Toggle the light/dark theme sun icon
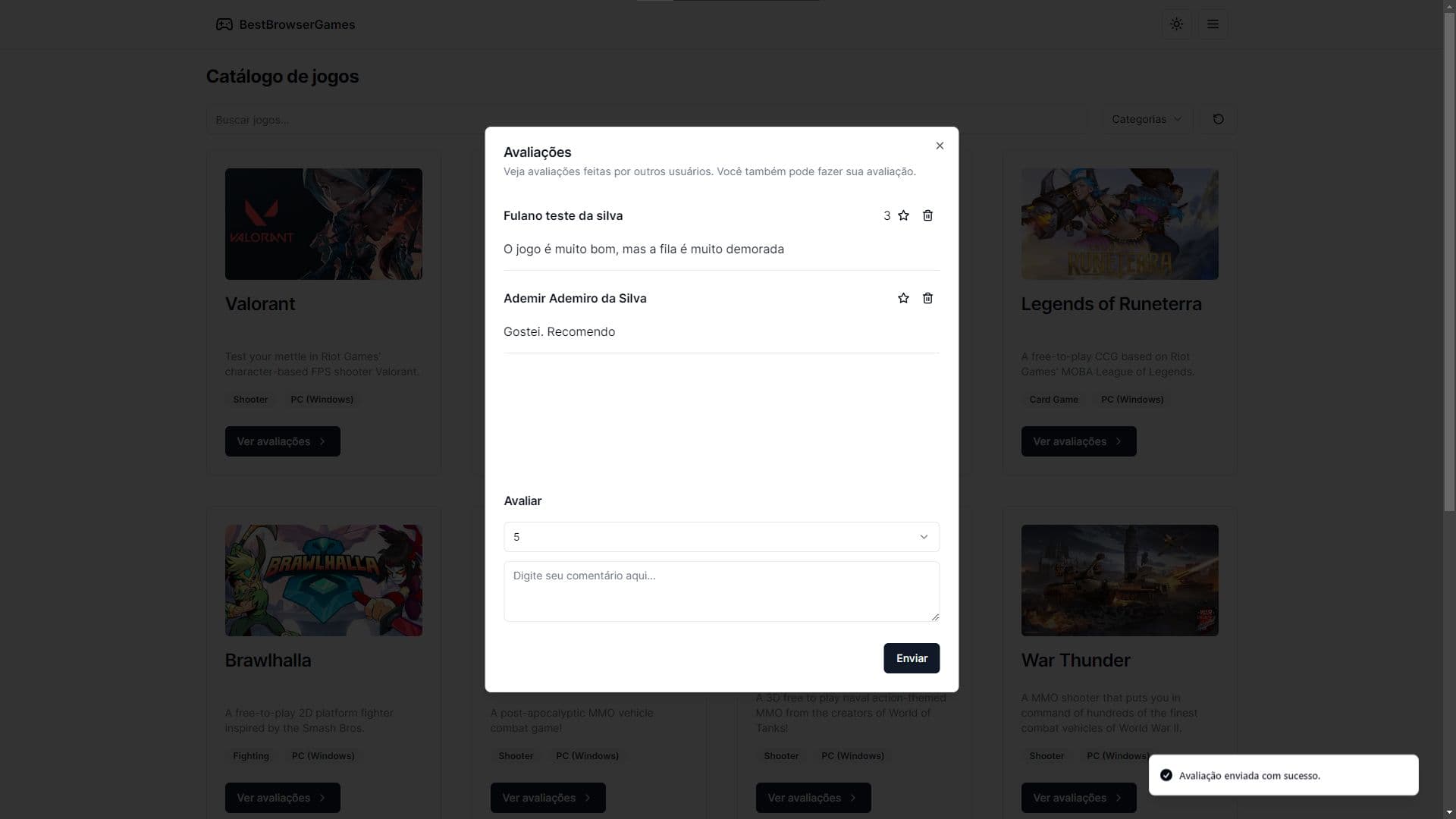Image resolution: width=1456 pixels, height=819 pixels. click(1176, 24)
